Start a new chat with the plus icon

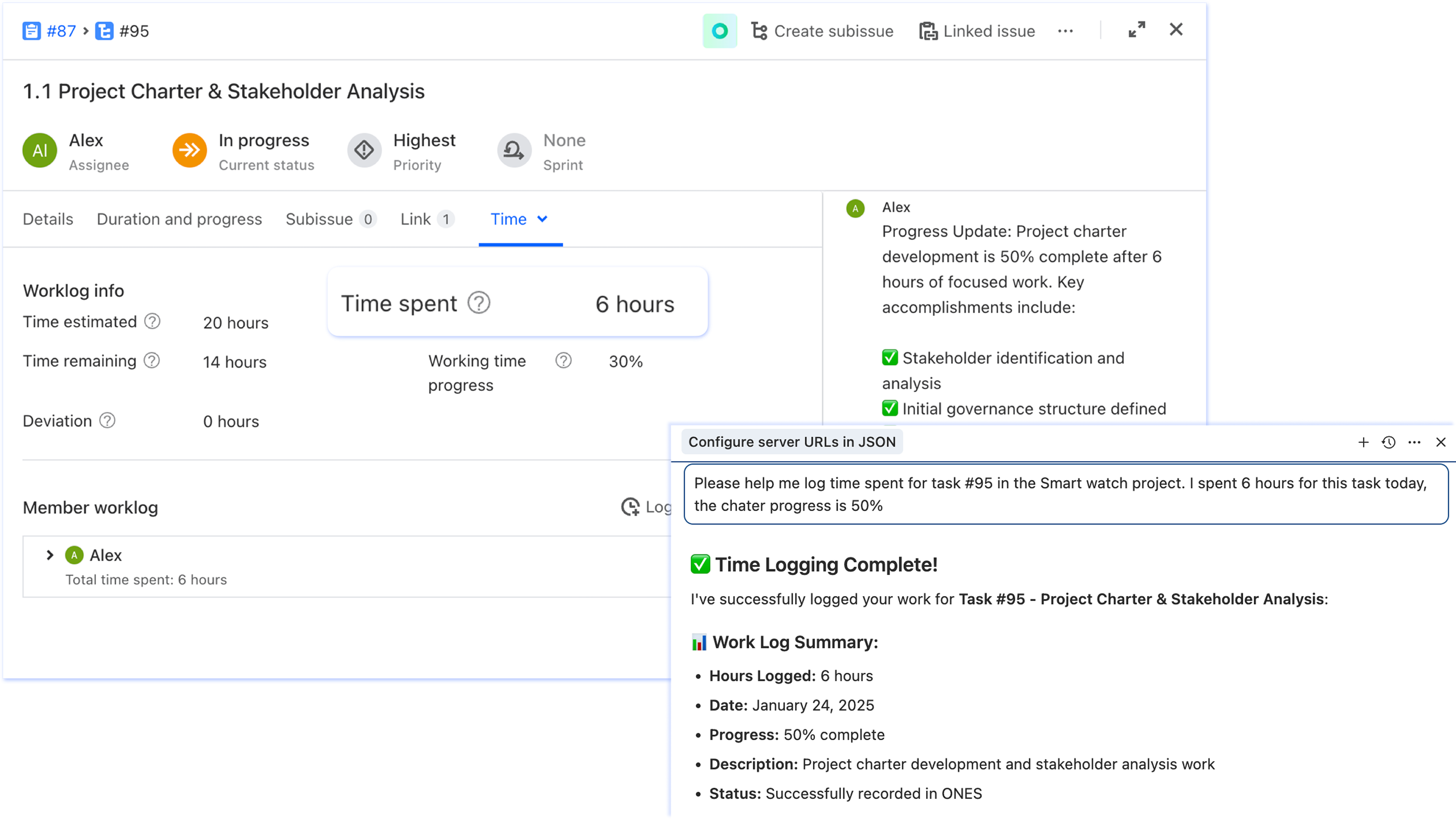click(x=1363, y=442)
